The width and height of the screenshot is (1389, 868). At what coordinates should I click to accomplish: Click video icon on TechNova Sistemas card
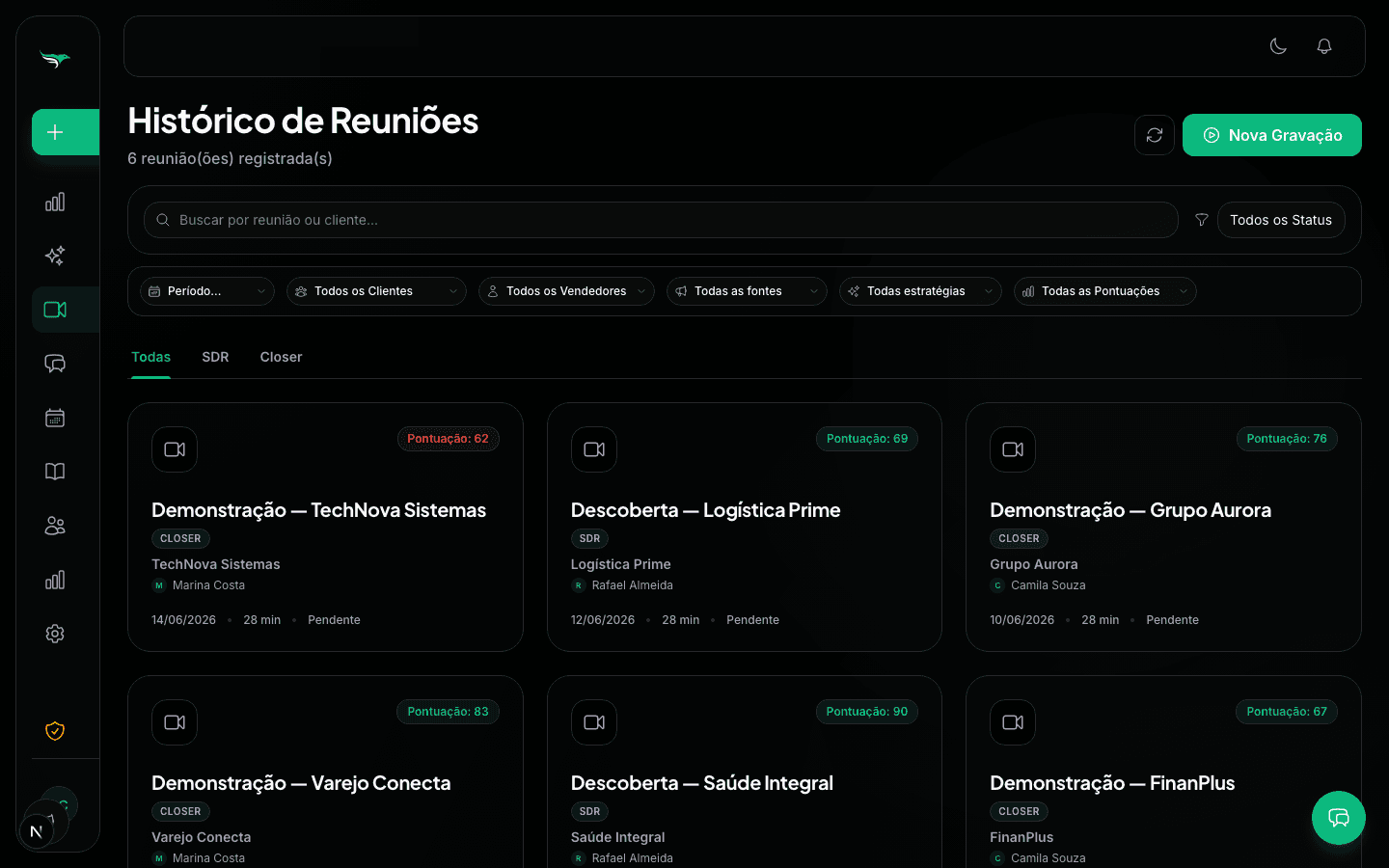click(x=175, y=449)
